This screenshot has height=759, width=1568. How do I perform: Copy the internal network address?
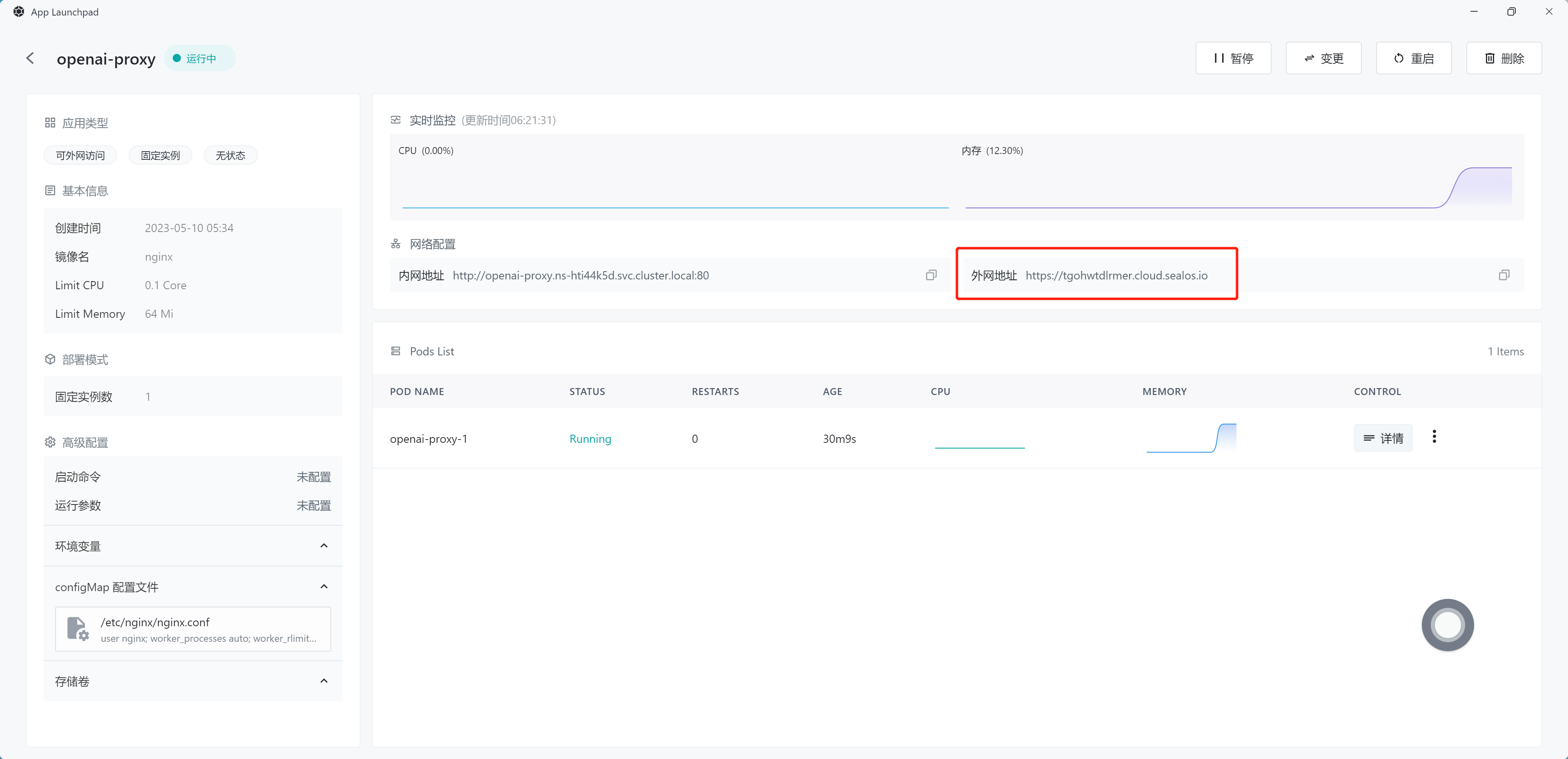(931, 275)
